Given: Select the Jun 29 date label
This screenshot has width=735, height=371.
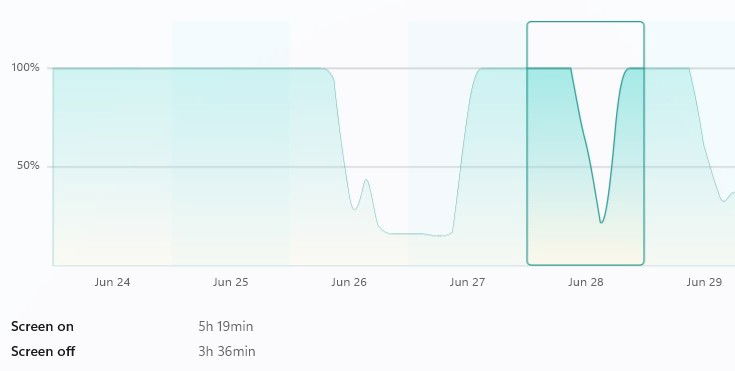Looking at the screenshot, I should click(x=704, y=282).
